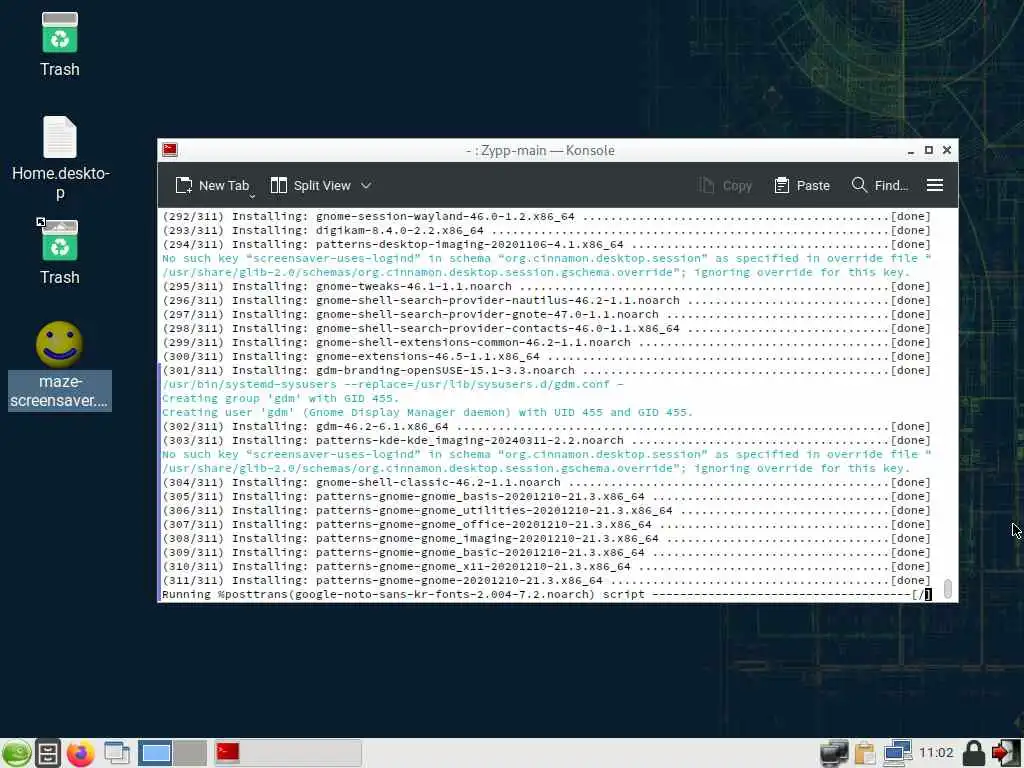Viewport: 1024px width, 768px height.
Task: Click the 11:02 clock
Action: 936,753
